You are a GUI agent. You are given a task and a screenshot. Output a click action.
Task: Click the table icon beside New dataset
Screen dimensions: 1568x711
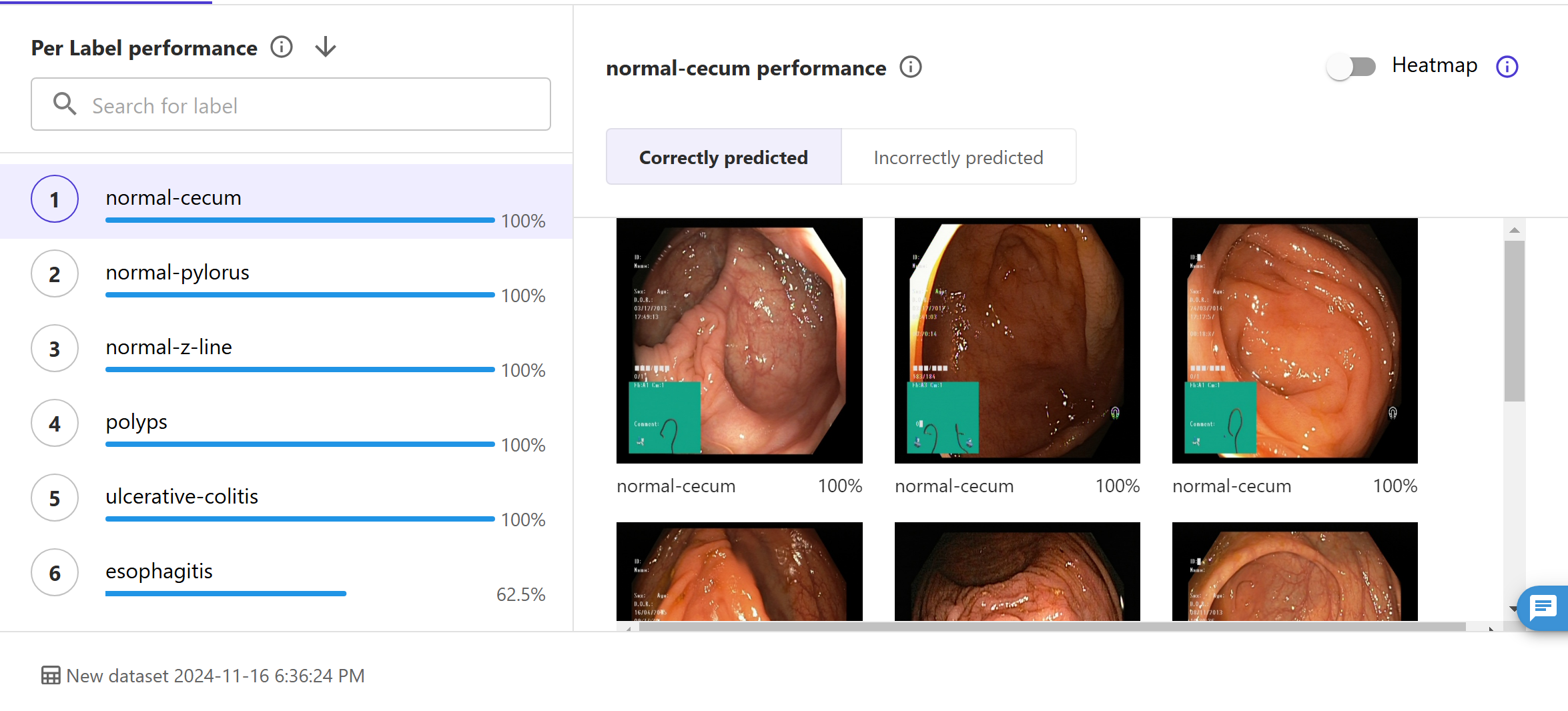click(51, 676)
